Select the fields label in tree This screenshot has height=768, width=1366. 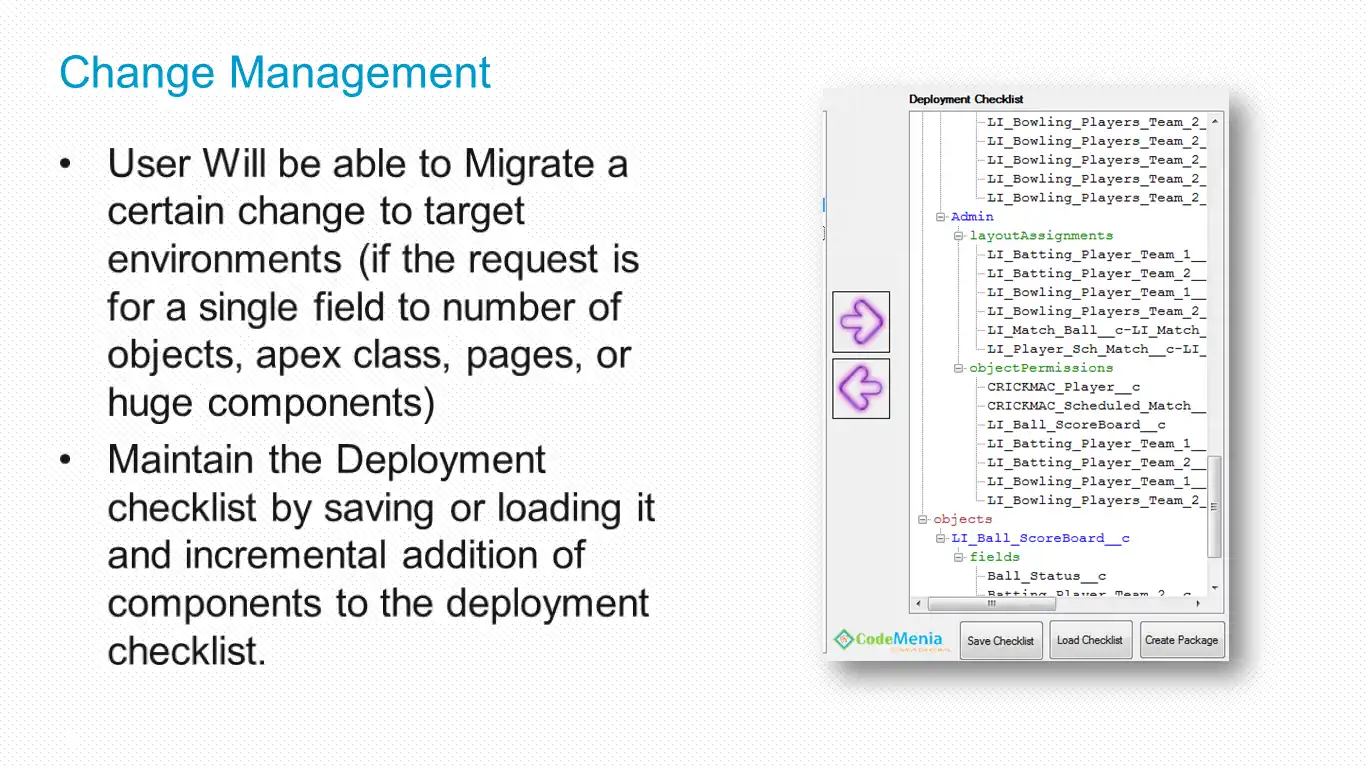click(994, 557)
